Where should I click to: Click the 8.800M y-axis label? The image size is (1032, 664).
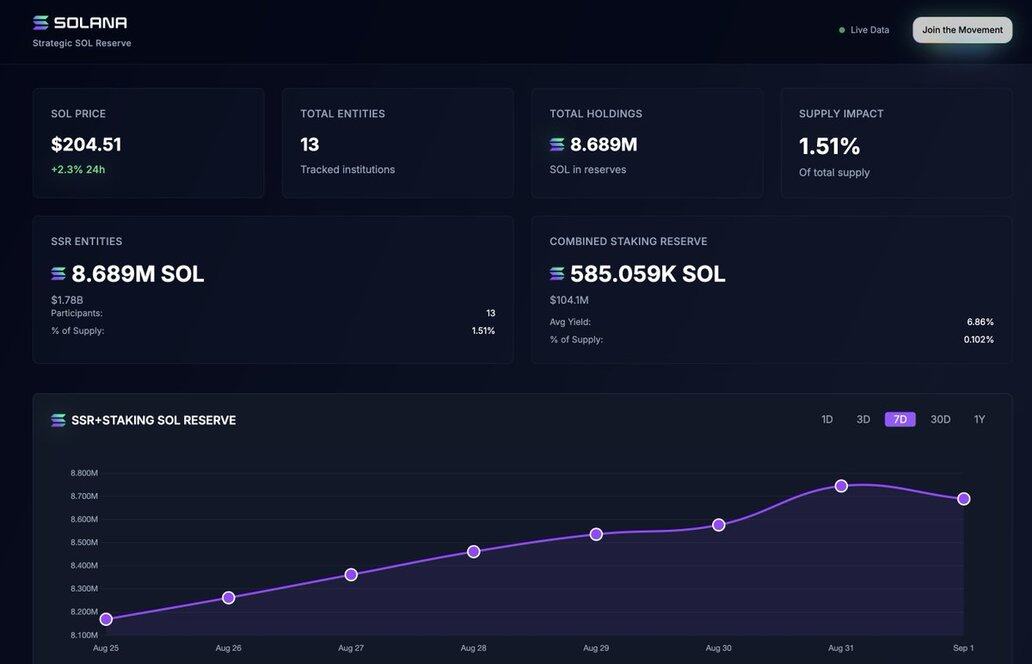[x=84, y=473]
